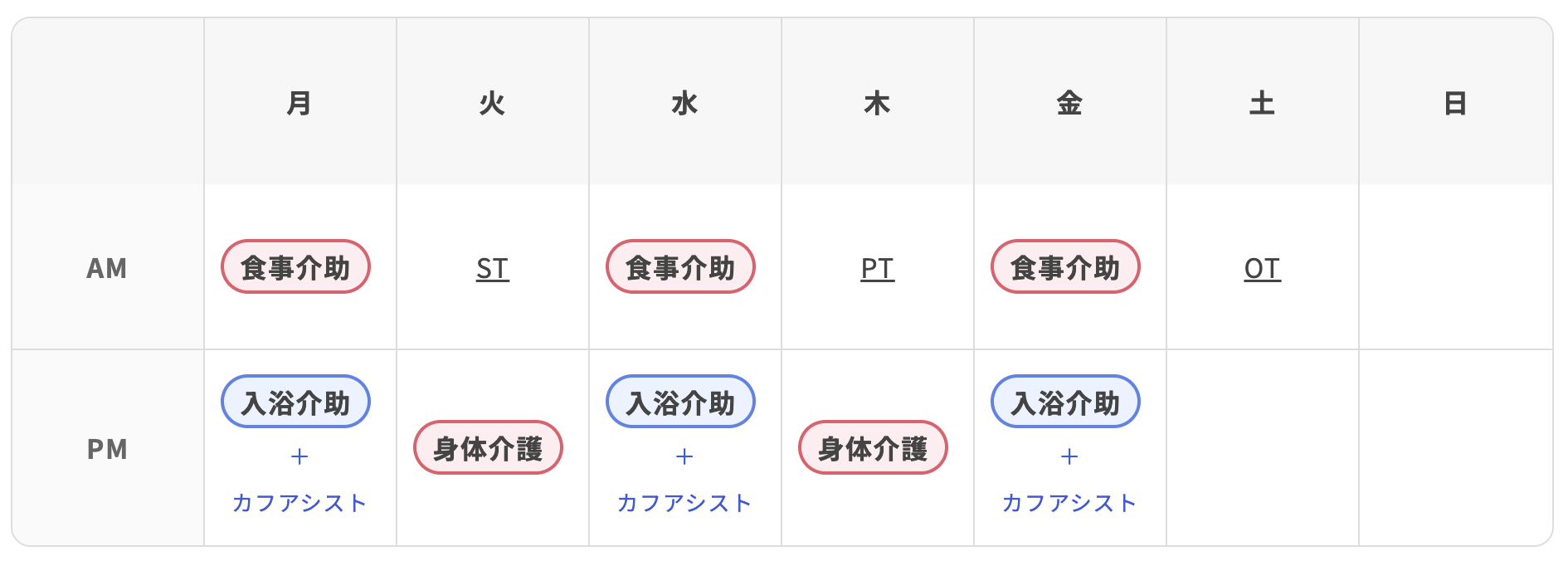Viewport: 1568px width, 561px height.
Task: Select Wednesday AM 食事介助 badge
Action: pos(680,267)
